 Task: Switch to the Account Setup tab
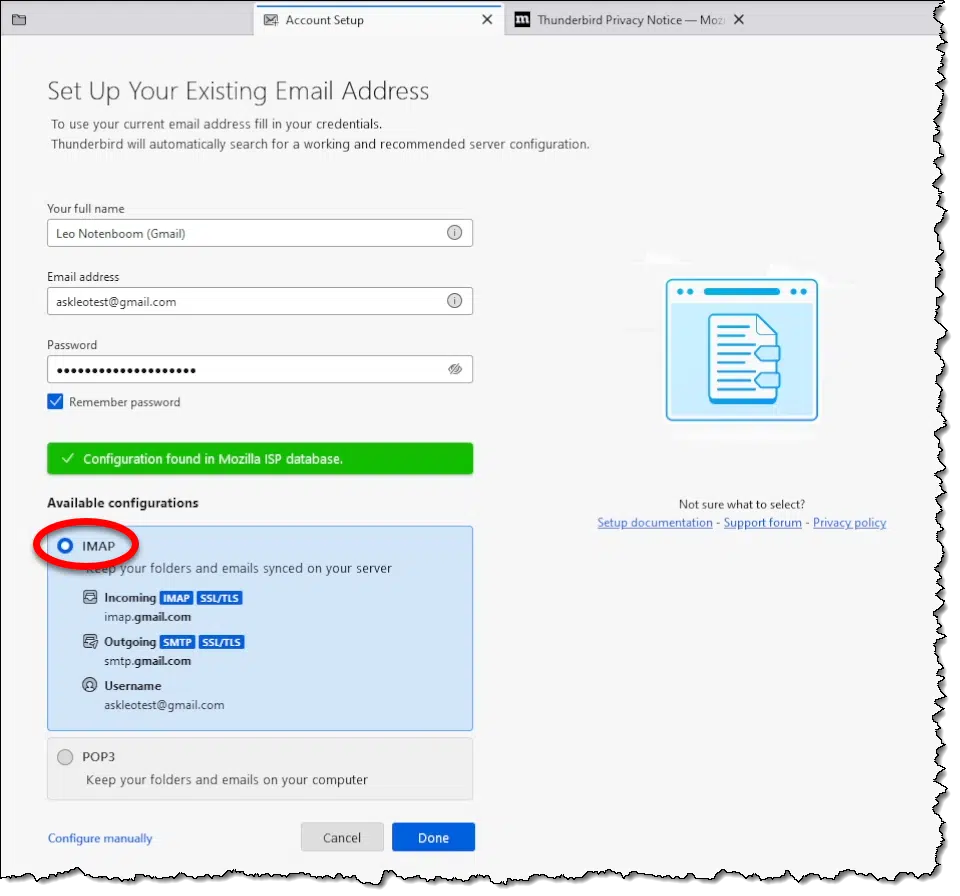point(379,20)
